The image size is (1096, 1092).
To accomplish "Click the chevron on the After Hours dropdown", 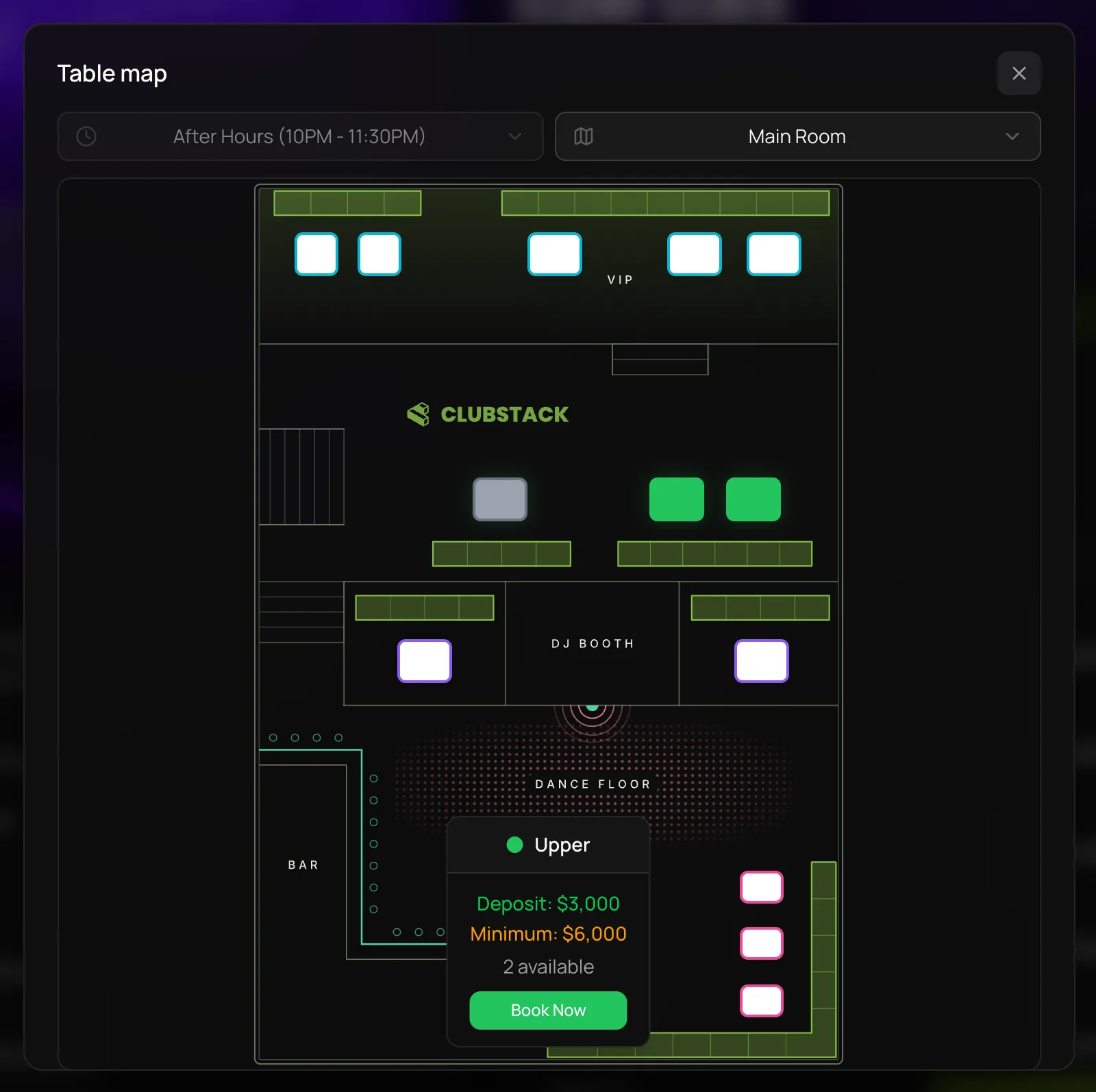I will [x=514, y=136].
